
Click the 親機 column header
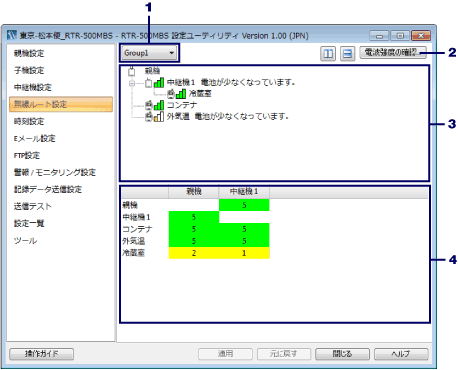tap(194, 192)
